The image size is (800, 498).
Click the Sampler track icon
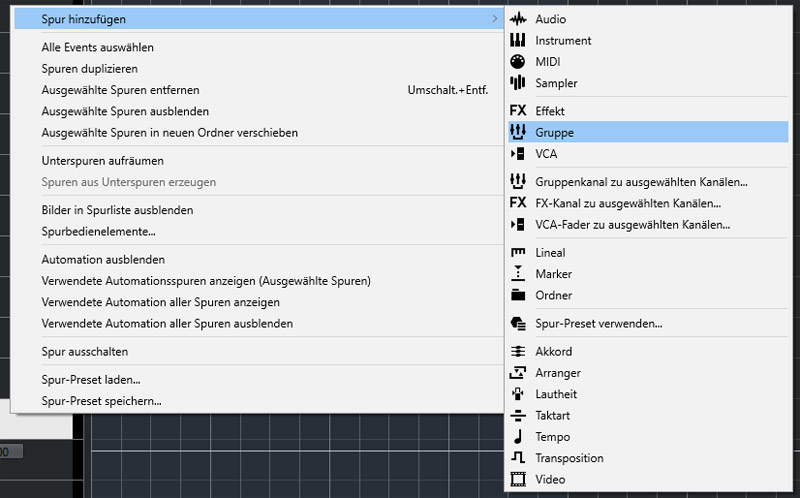point(518,83)
